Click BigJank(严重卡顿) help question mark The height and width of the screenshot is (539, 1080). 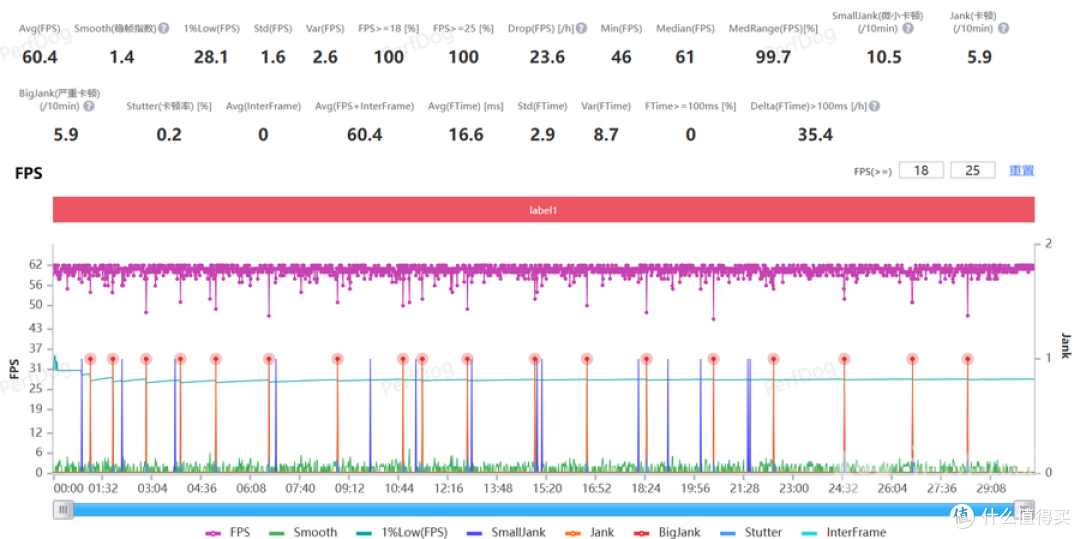point(89,106)
